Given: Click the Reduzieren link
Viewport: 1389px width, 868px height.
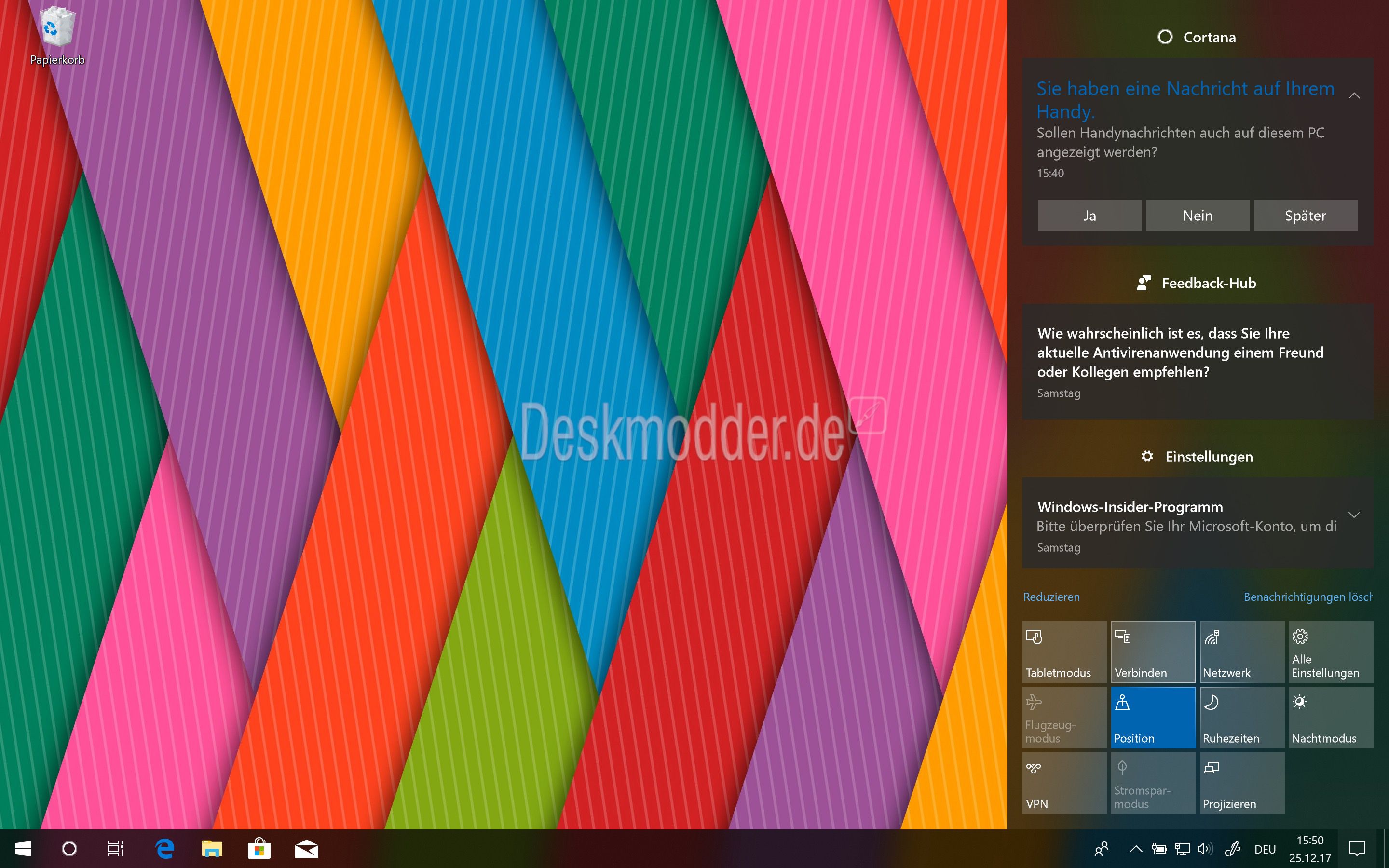Looking at the screenshot, I should point(1051,597).
